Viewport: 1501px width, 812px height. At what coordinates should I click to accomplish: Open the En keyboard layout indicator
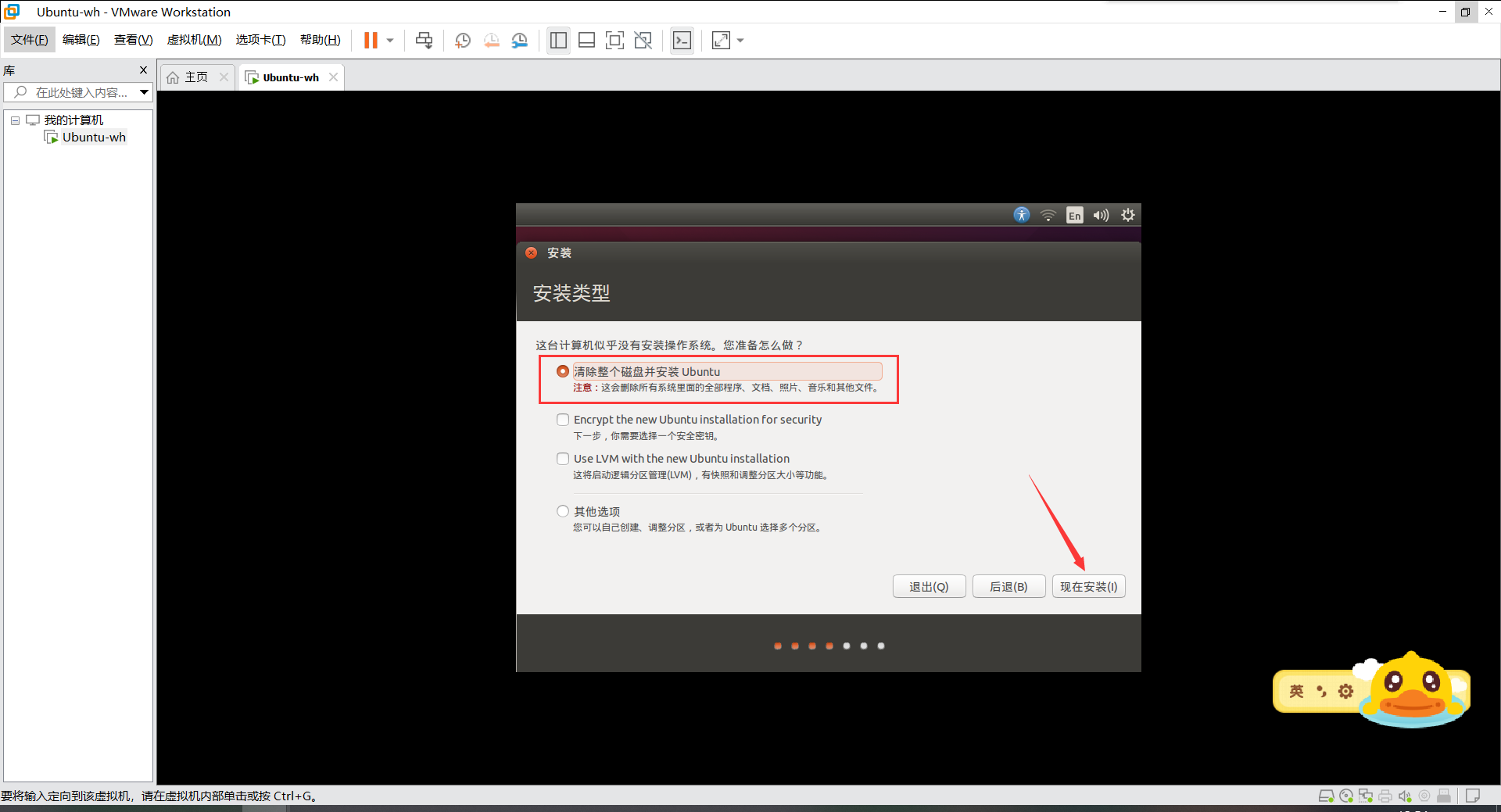tap(1075, 216)
